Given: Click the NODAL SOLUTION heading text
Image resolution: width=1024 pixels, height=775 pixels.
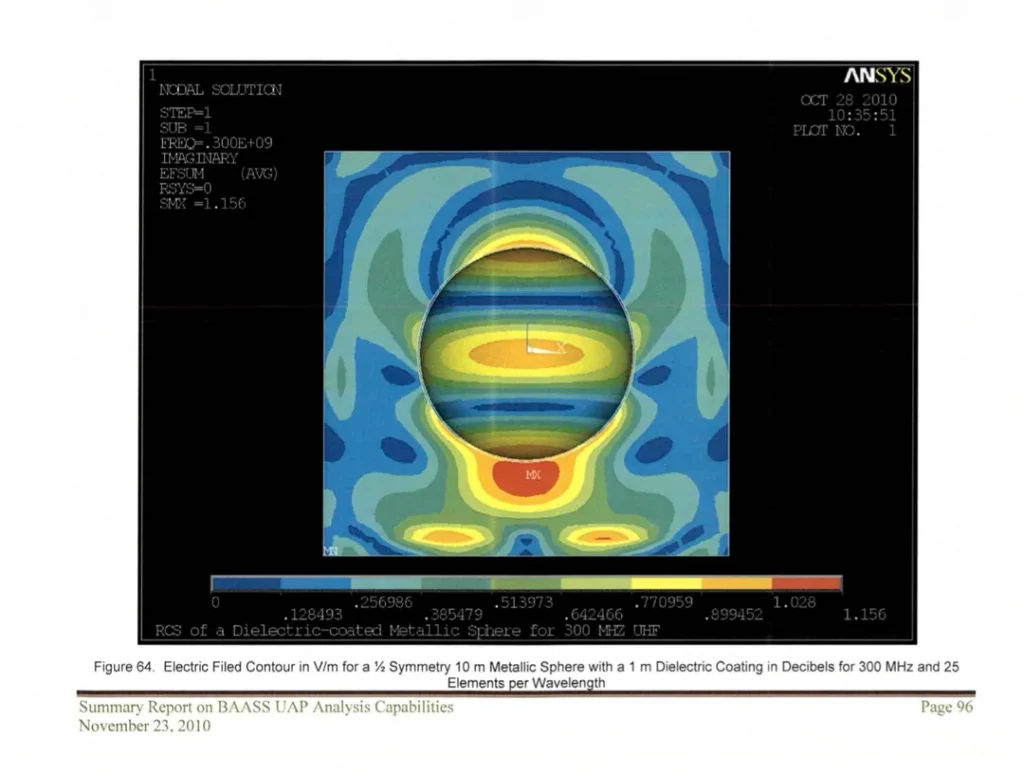Looking at the screenshot, I should point(221,89).
